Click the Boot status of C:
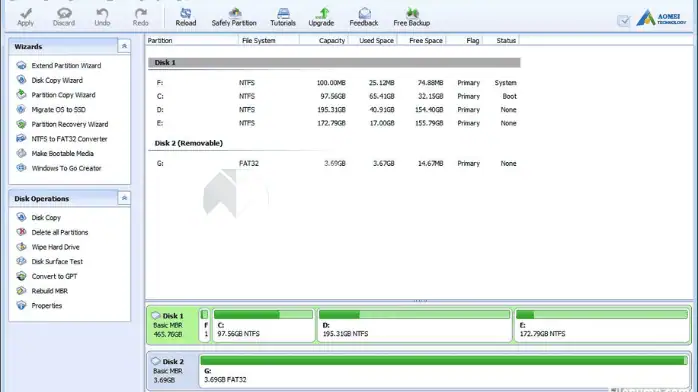Viewport: 698px width, 392px height. click(x=509, y=96)
